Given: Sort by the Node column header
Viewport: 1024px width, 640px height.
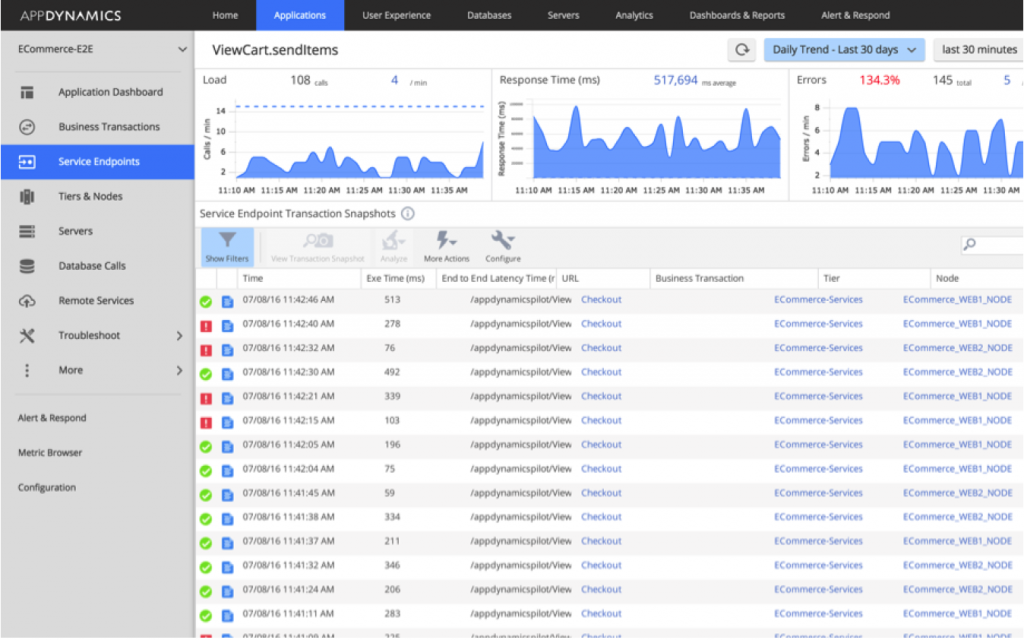Looking at the screenshot, I should 977,278.
